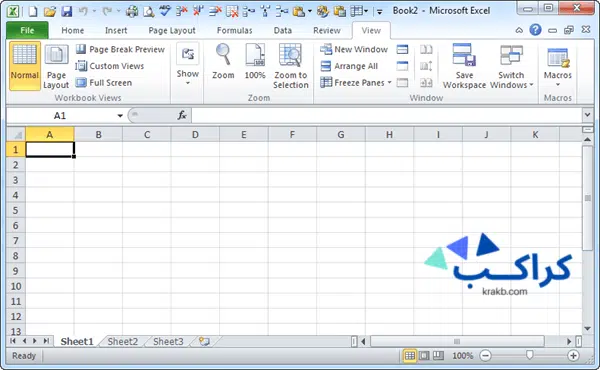This screenshot has width=600, height=370.
Task: Open the Help question mark icon
Action: coord(535,29)
